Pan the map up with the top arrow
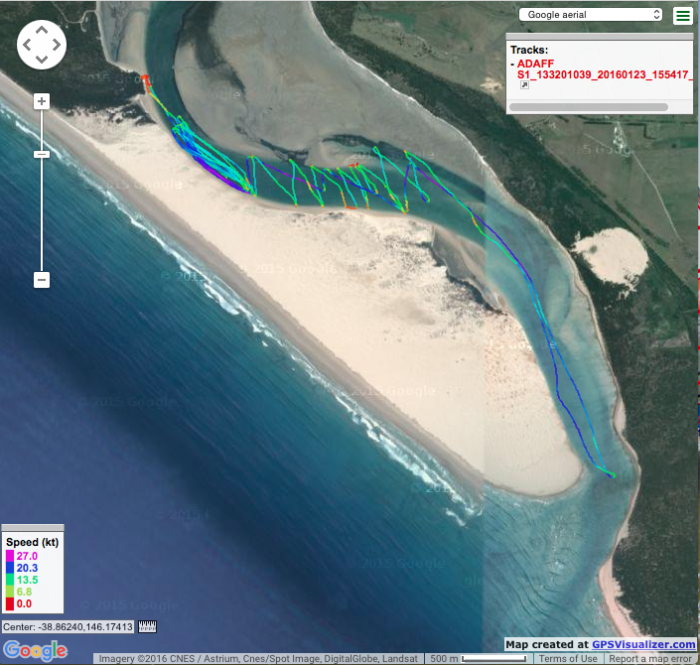 click(42, 28)
